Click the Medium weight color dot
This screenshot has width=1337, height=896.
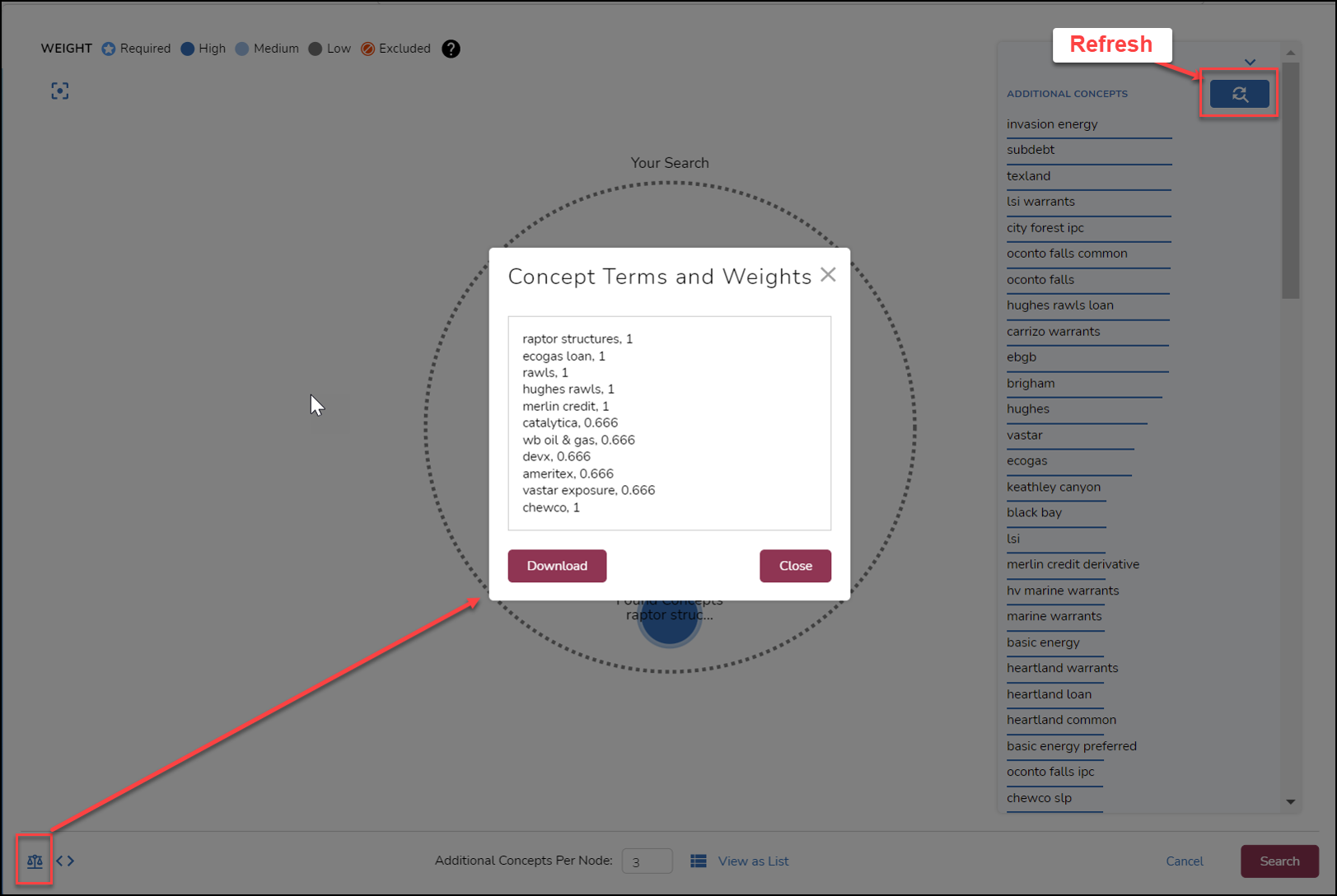click(242, 49)
